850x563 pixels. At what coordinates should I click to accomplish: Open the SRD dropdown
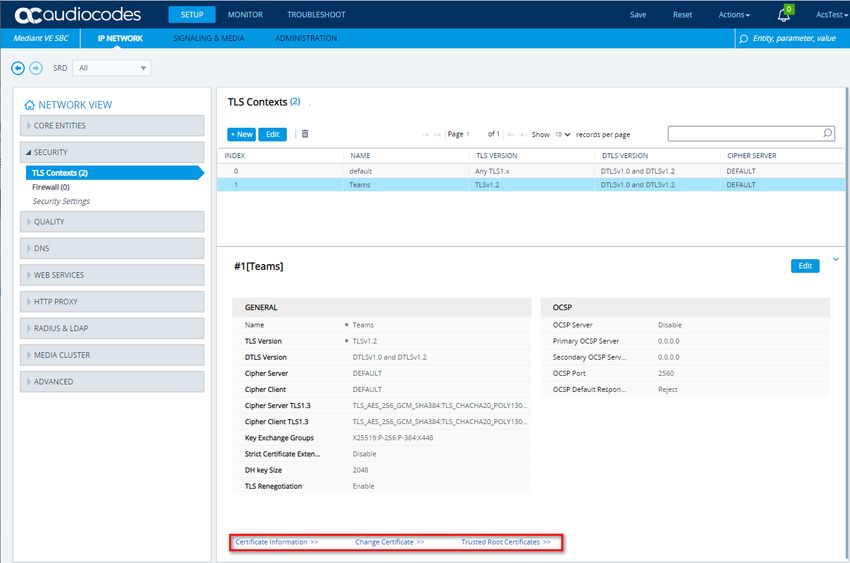112,68
